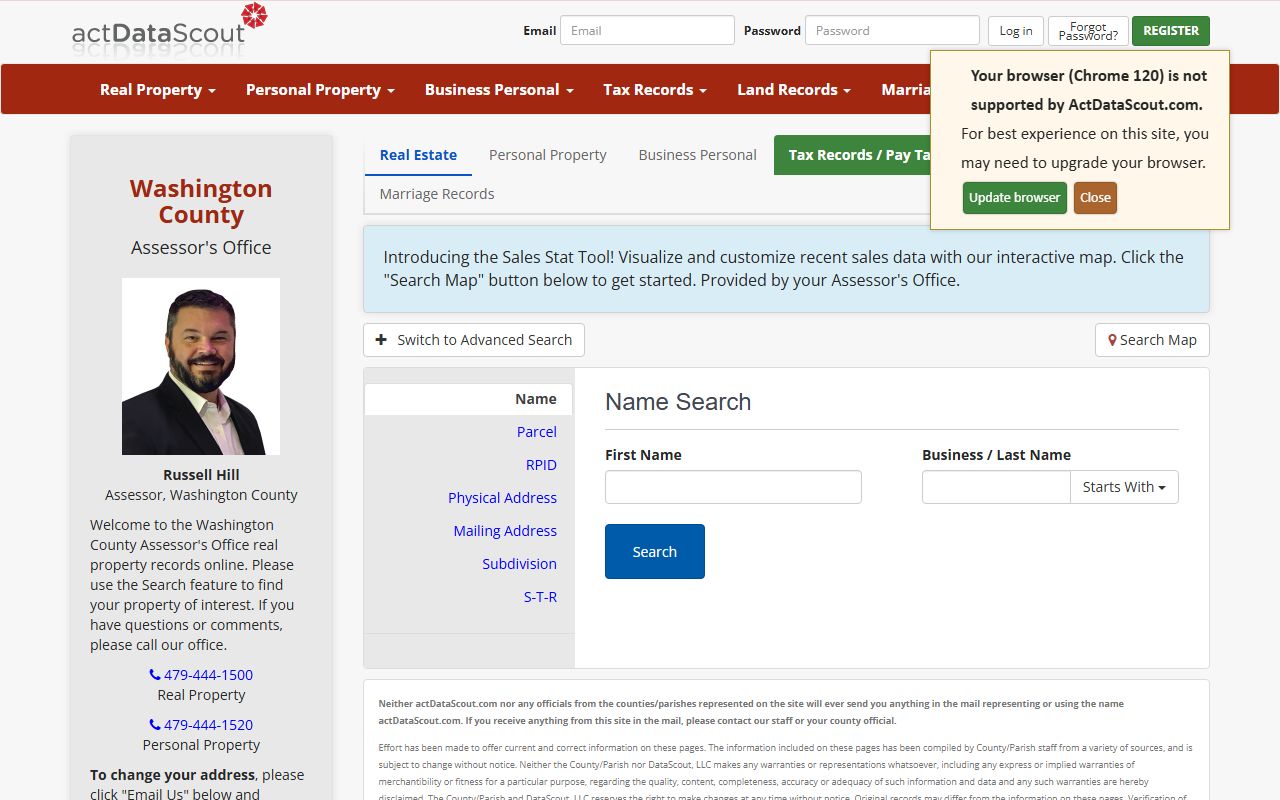This screenshot has width=1280, height=800.
Task: Focus the Password login field
Action: (x=892, y=30)
